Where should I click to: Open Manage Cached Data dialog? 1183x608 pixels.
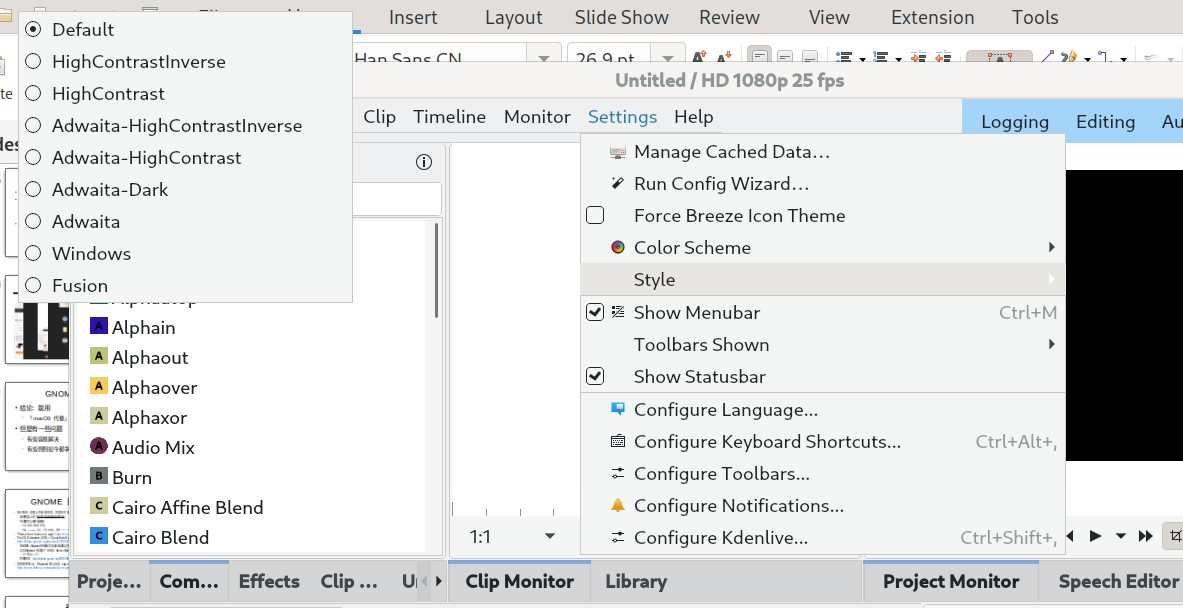click(822, 152)
